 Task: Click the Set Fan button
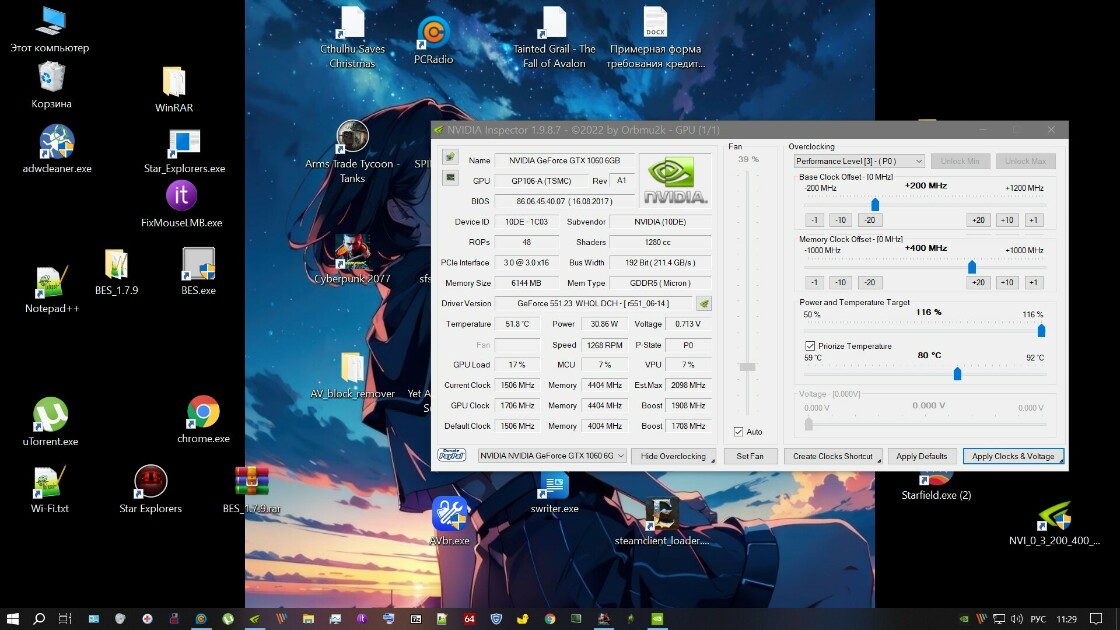[x=750, y=456]
